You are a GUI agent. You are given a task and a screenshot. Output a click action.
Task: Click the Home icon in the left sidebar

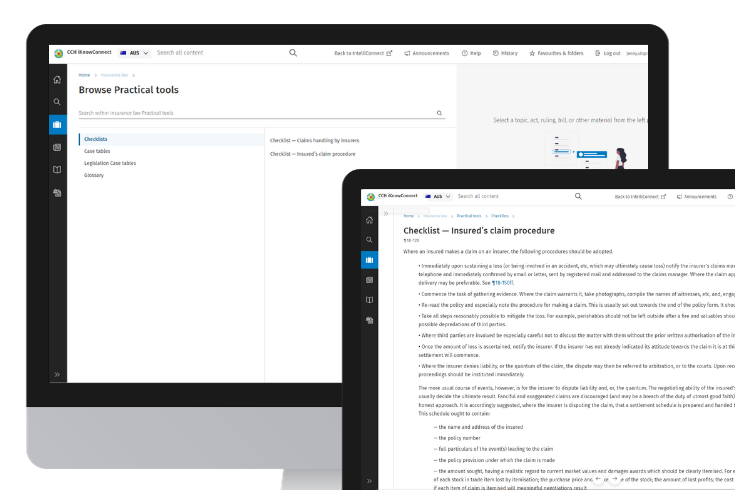click(57, 79)
